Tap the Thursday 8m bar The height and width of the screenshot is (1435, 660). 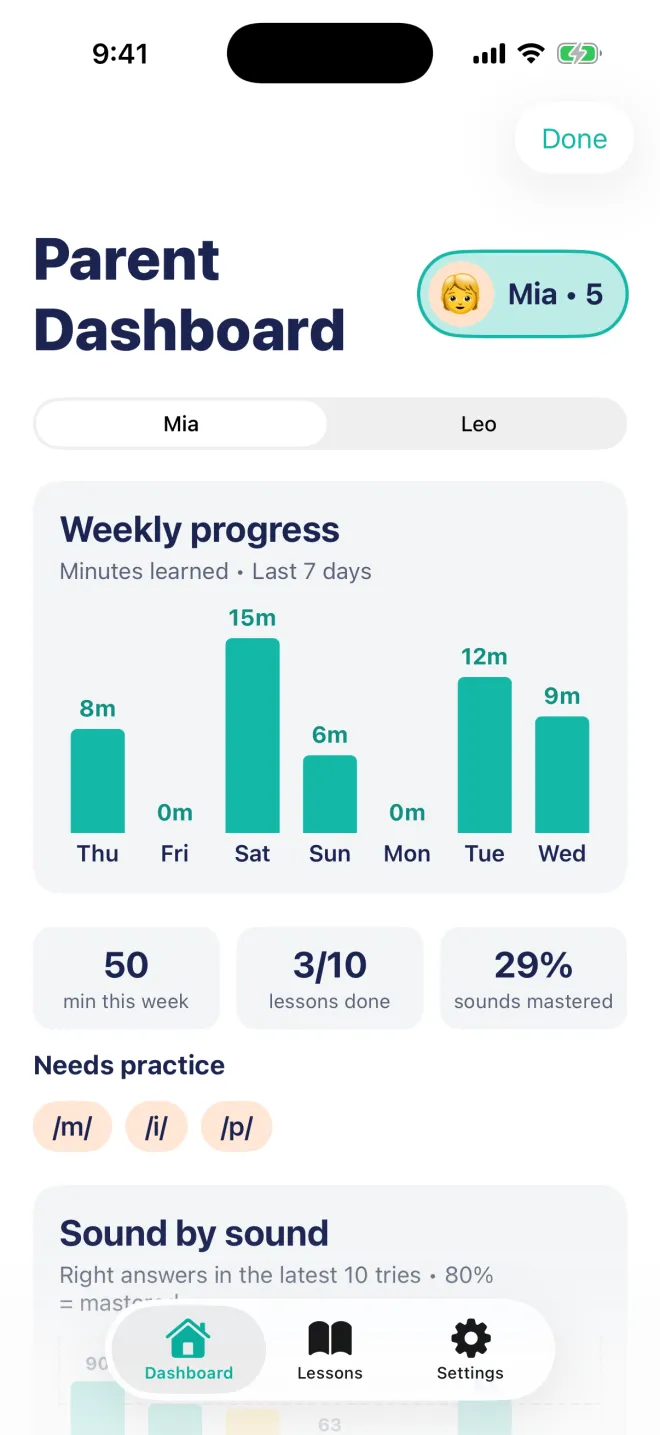click(98, 781)
